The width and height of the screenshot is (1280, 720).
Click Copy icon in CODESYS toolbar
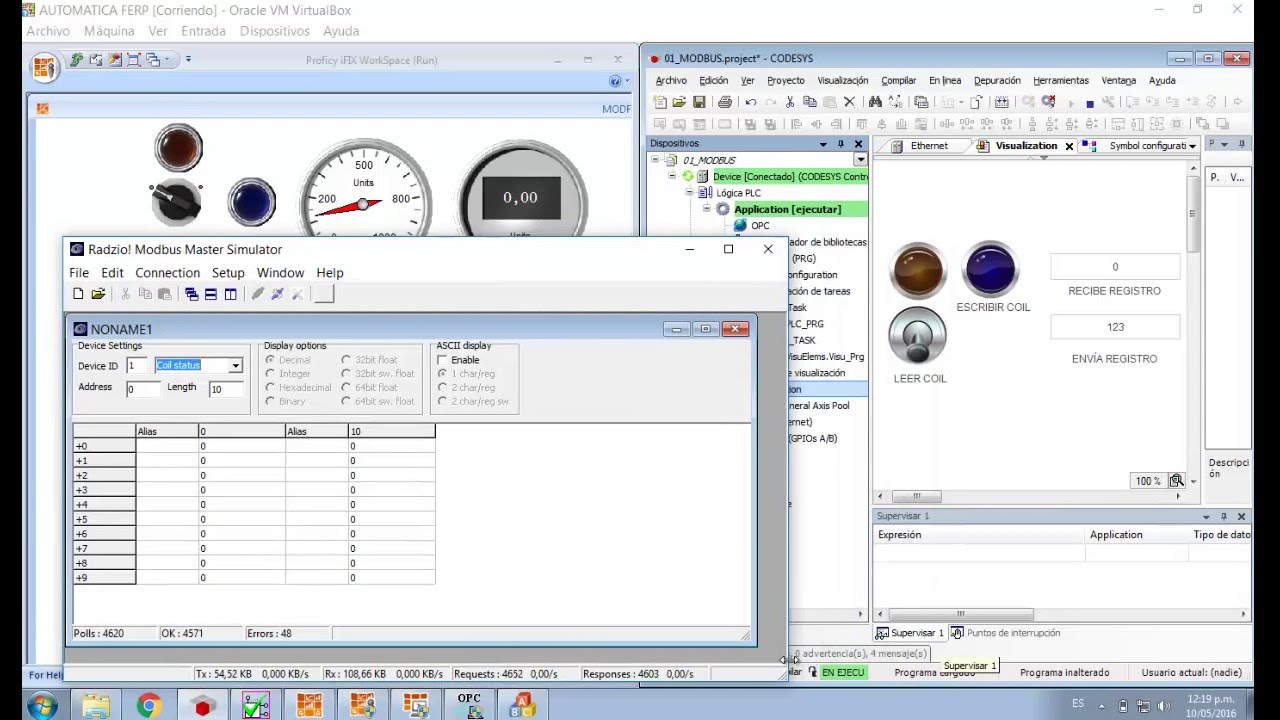(x=809, y=102)
